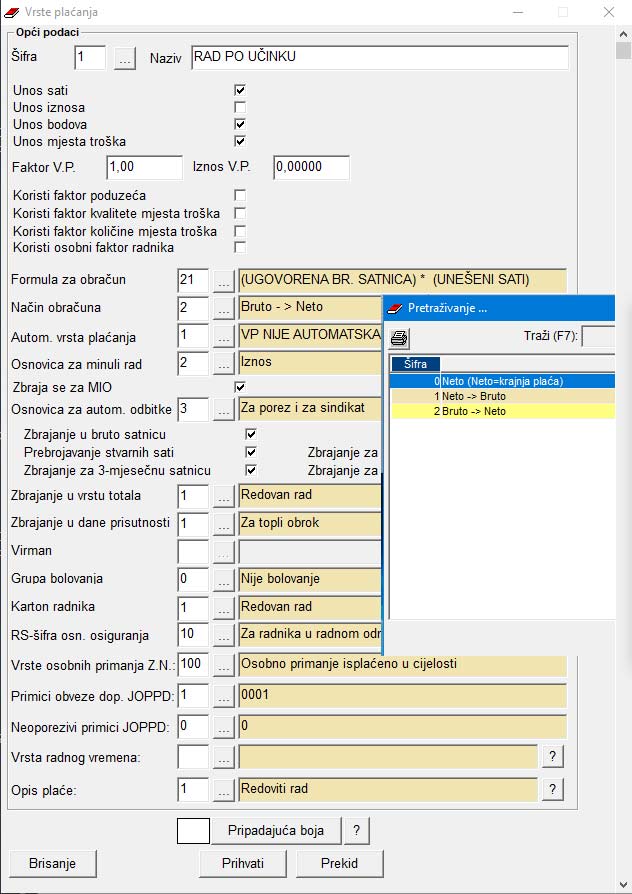
Task: Click the Prekid button
Action: [339, 863]
